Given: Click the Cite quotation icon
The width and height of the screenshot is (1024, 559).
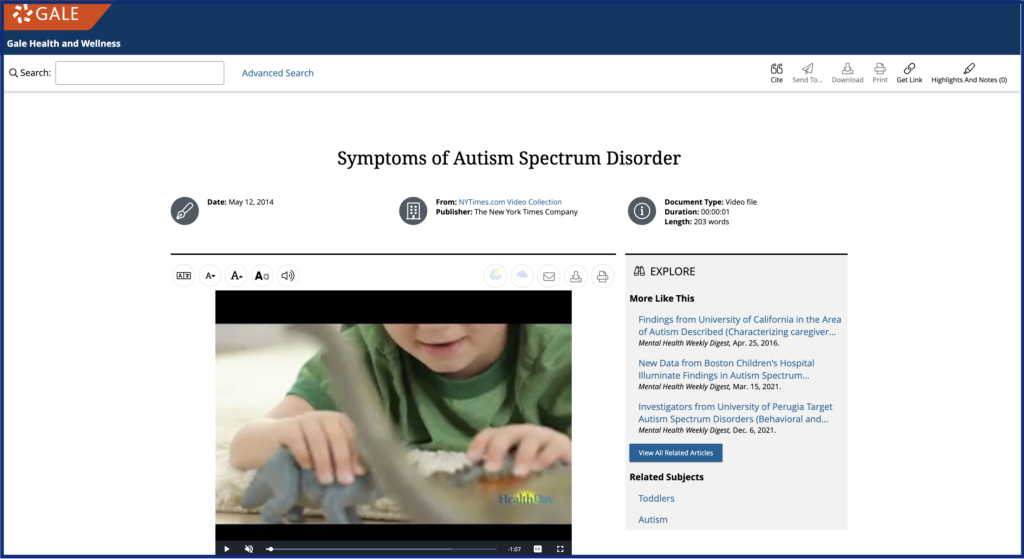Looking at the screenshot, I should pos(776,69).
